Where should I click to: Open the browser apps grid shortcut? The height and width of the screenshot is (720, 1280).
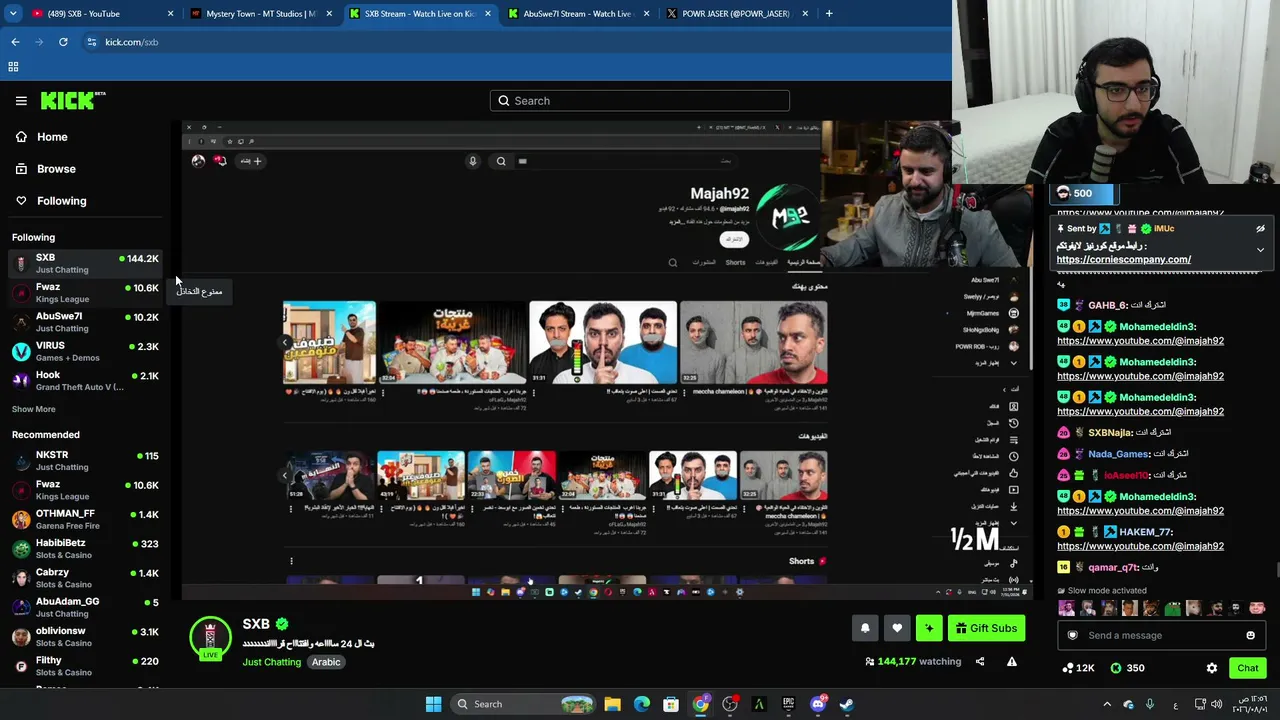pyautogui.click(x=13, y=67)
